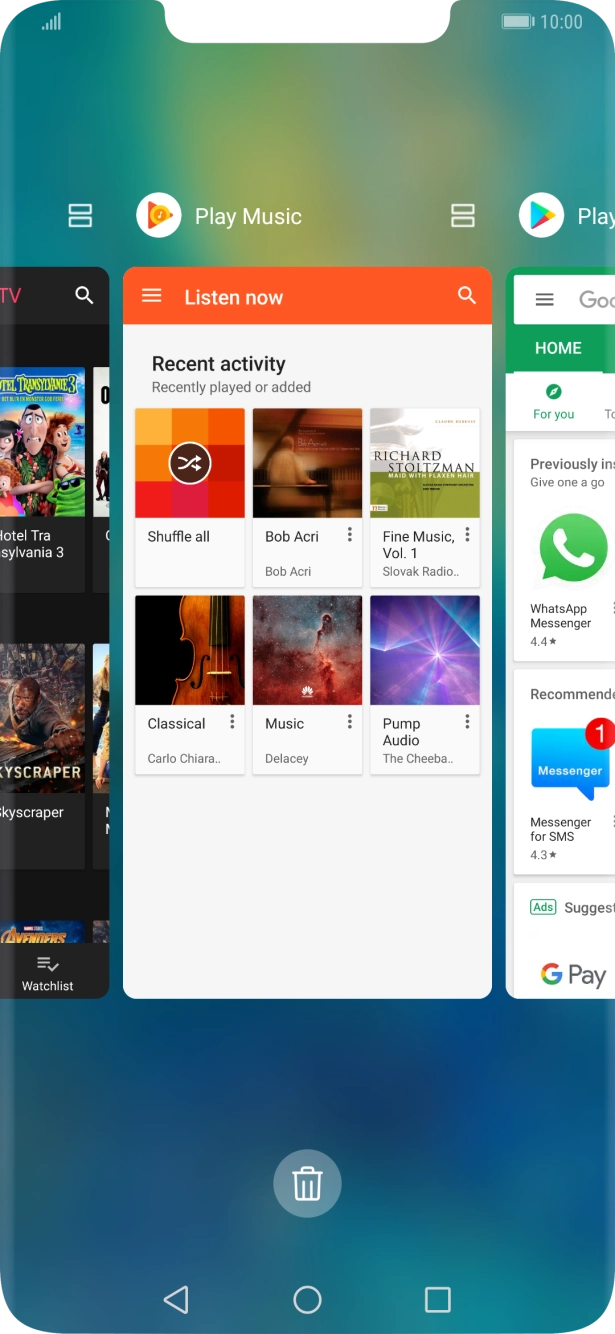Tap the Ads badge in Play Store

point(543,907)
